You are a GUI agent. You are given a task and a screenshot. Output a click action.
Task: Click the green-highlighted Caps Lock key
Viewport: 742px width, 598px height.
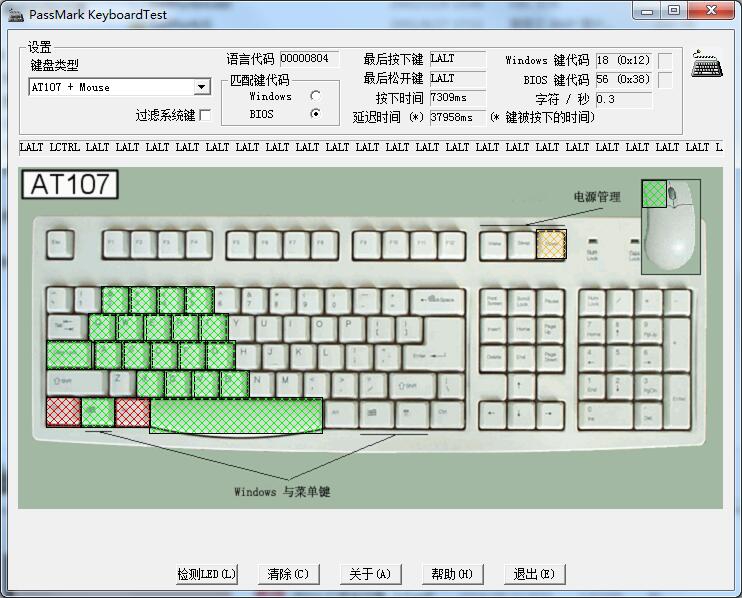point(69,355)
